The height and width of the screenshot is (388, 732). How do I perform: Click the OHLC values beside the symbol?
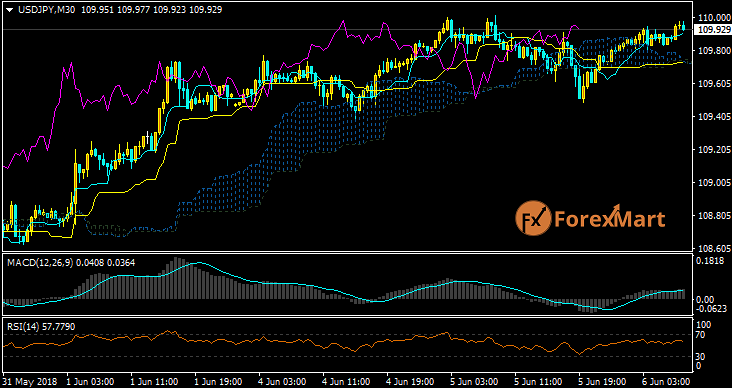click(x=152, y=10)
